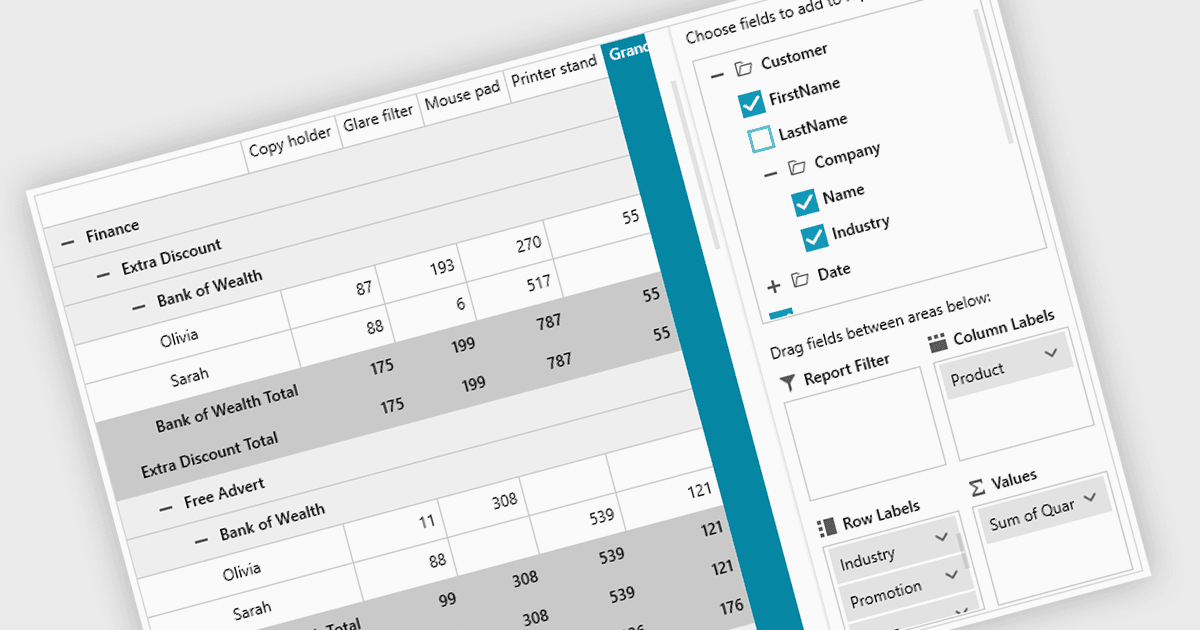Click the Company folder icon
Viewport: 1200px width, 630px height.
[x=797, y=166]
